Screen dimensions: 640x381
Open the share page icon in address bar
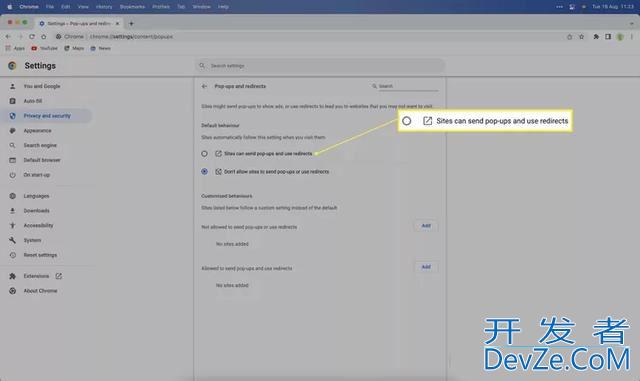pyautogui.click(x=569, y=37)
